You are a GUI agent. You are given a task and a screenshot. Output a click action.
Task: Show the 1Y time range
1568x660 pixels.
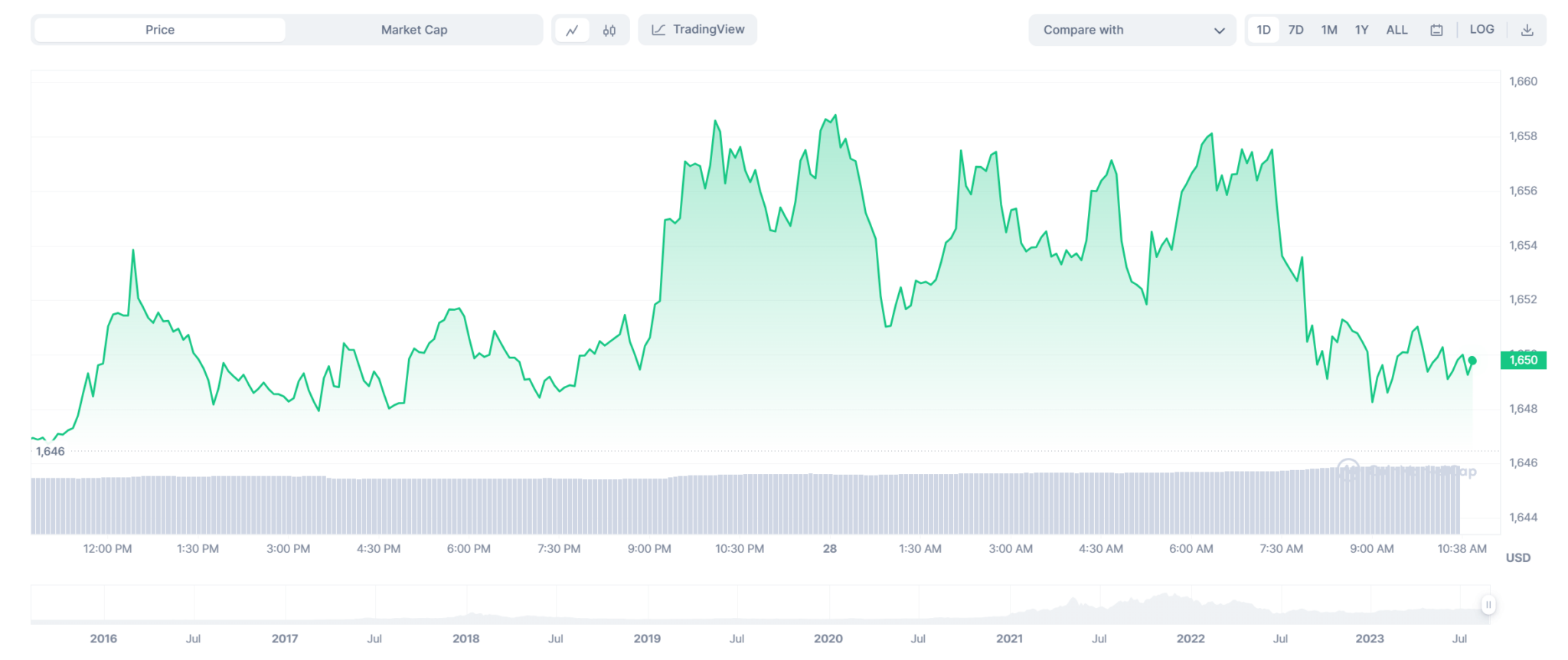point(1361,30)
